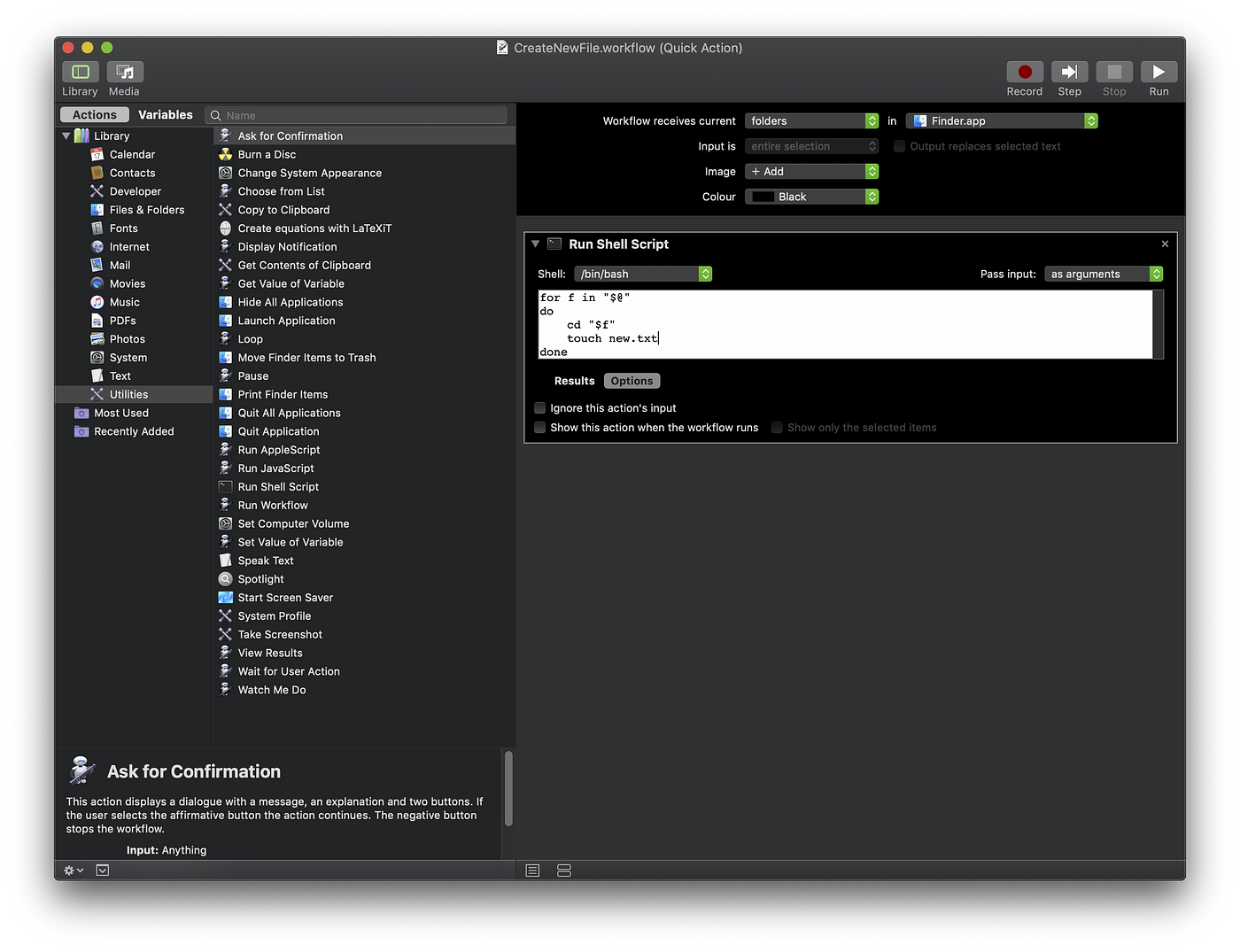
Task: Open the gear settings menu in status bar
Action: (x=74, y=871)
